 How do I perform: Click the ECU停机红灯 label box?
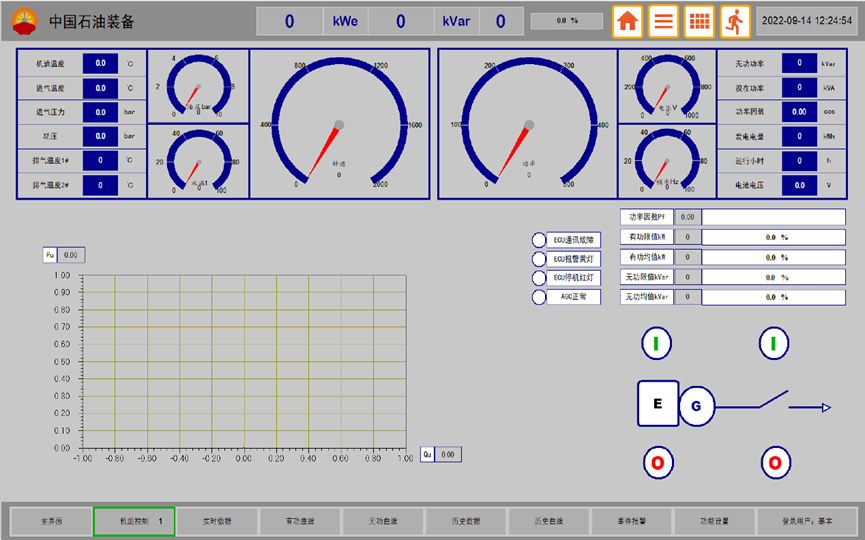coord(573,277)
